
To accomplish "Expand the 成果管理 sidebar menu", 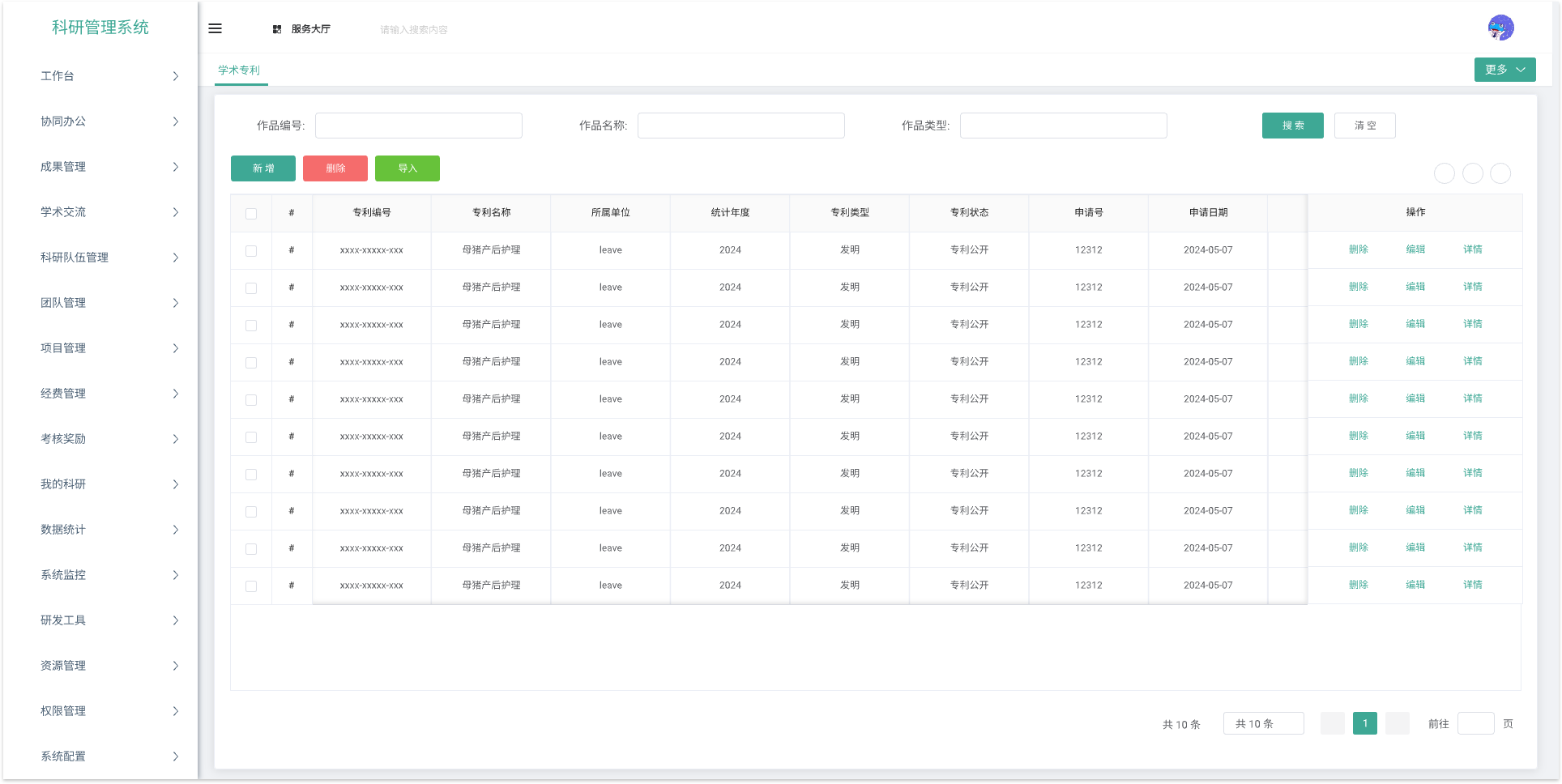I will pyautogui.click(x=109, y=167).
